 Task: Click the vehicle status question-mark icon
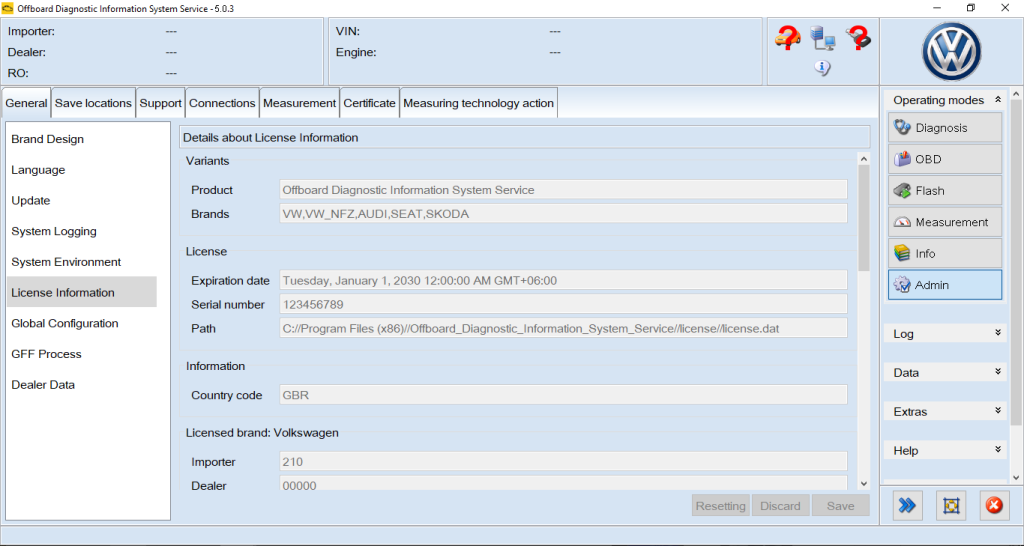[x=788, y=37]
